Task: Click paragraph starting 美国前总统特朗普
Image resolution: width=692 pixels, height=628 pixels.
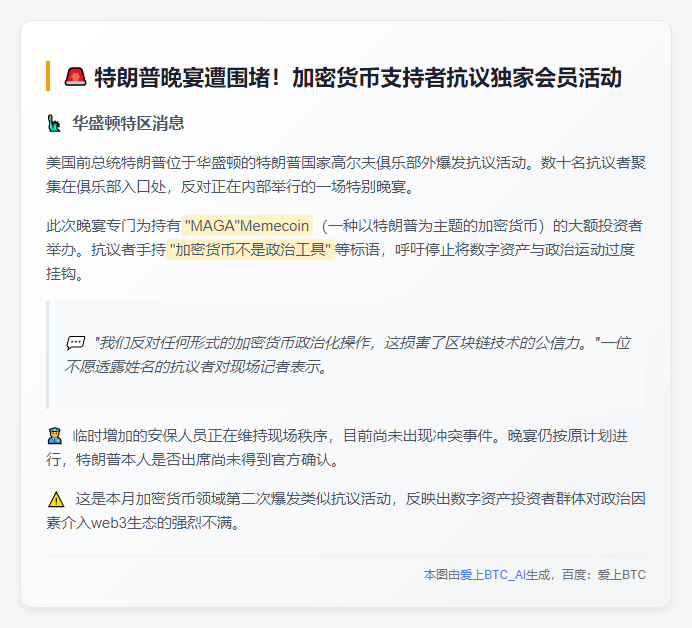Action: click(346, 175)
